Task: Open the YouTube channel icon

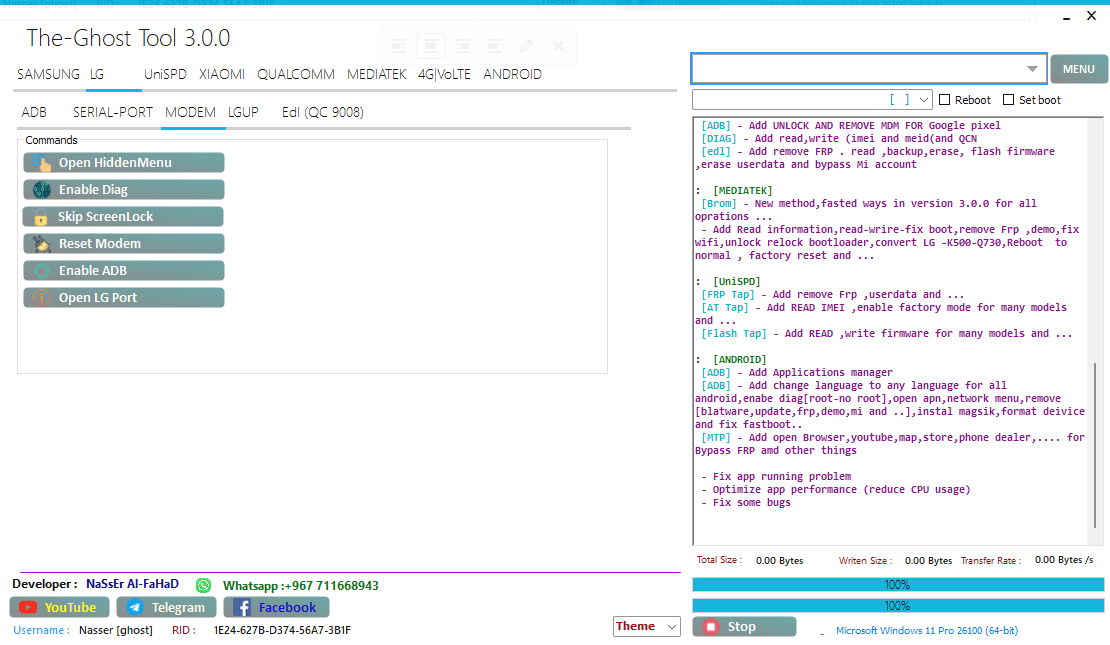Action: pyautogui.click(x=28, y=607)
